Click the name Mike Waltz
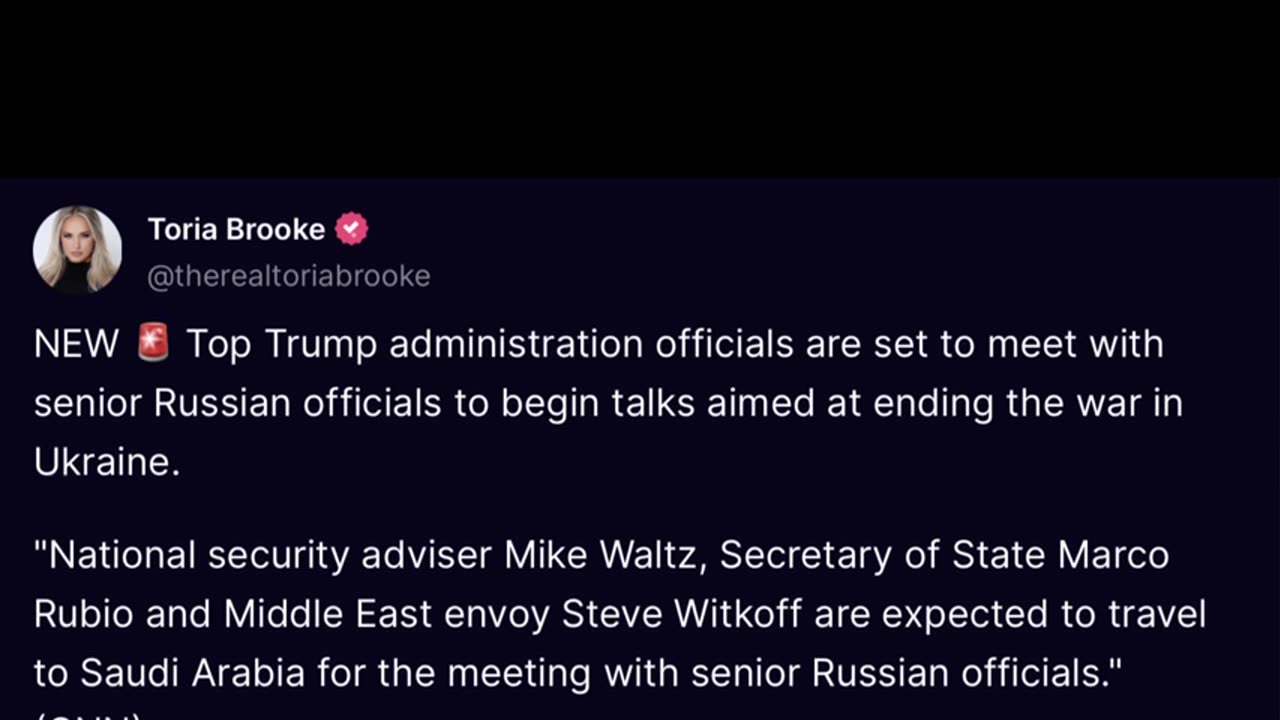Screen dimensions: 1280x720 tap(607, 554)
